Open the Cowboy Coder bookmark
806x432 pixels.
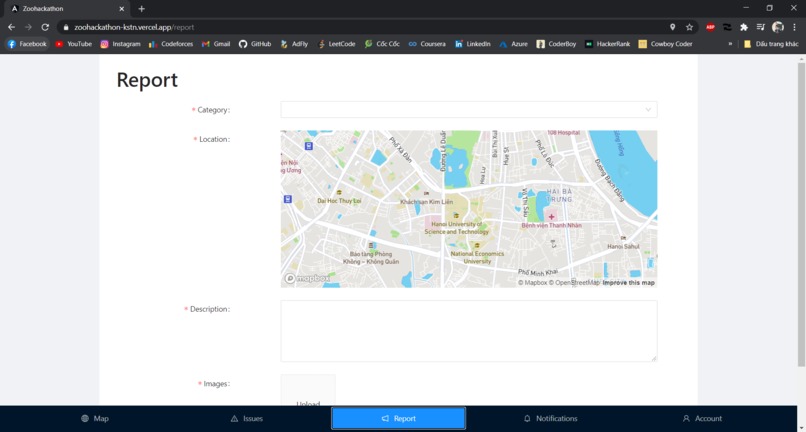(666, 44)
